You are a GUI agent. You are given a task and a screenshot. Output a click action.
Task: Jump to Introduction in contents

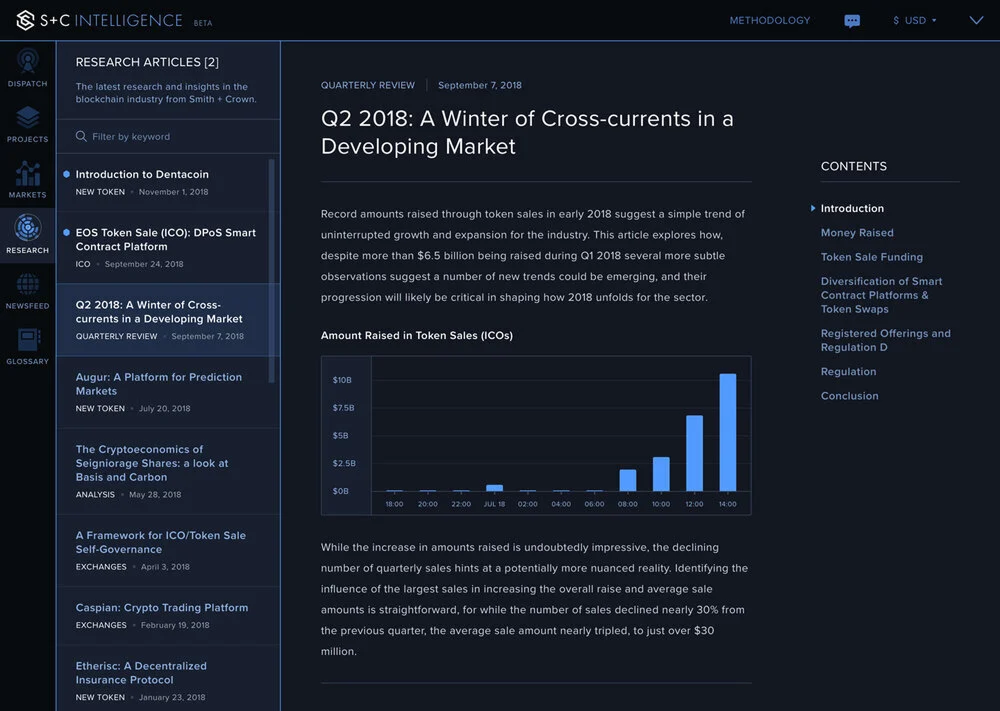[852, 209]
